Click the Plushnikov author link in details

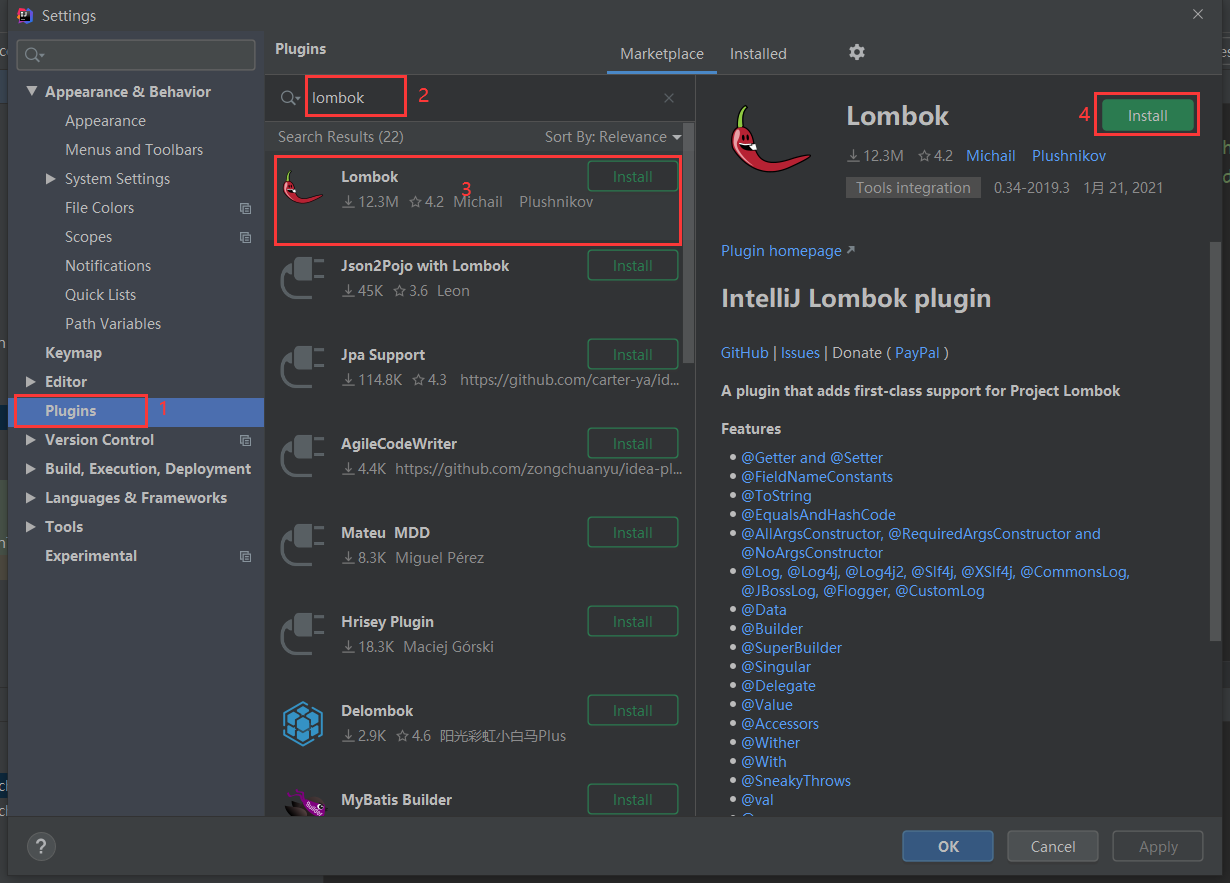click(1069, 156)
